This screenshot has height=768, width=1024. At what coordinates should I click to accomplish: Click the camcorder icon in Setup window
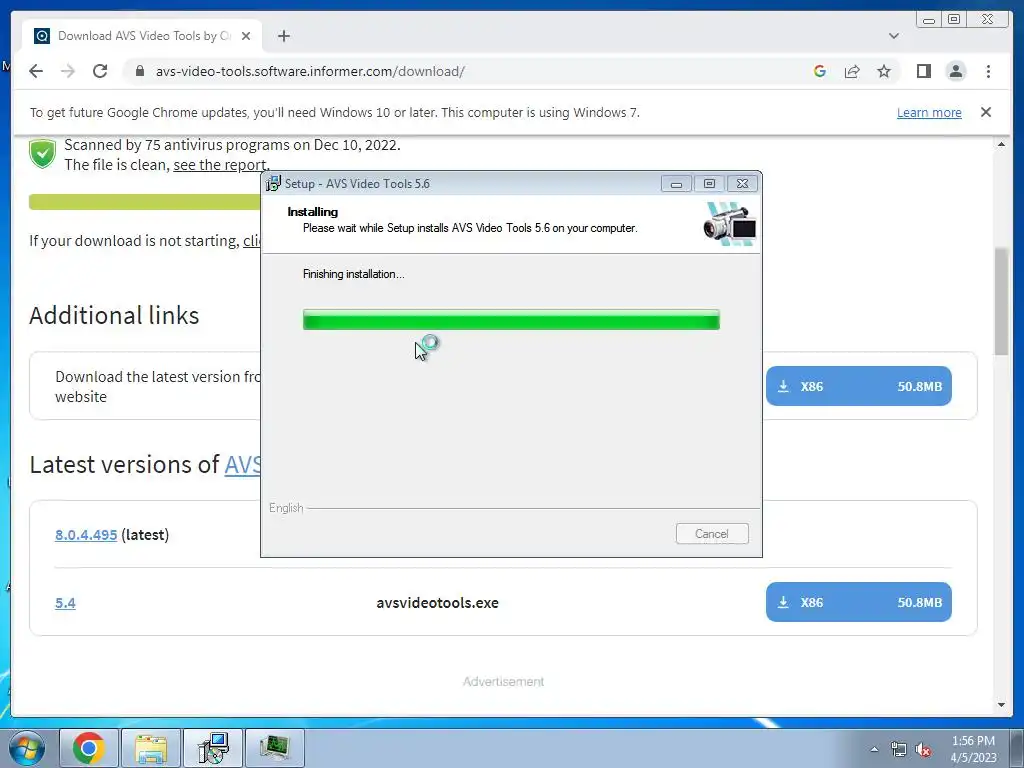(x=730, y=223)
